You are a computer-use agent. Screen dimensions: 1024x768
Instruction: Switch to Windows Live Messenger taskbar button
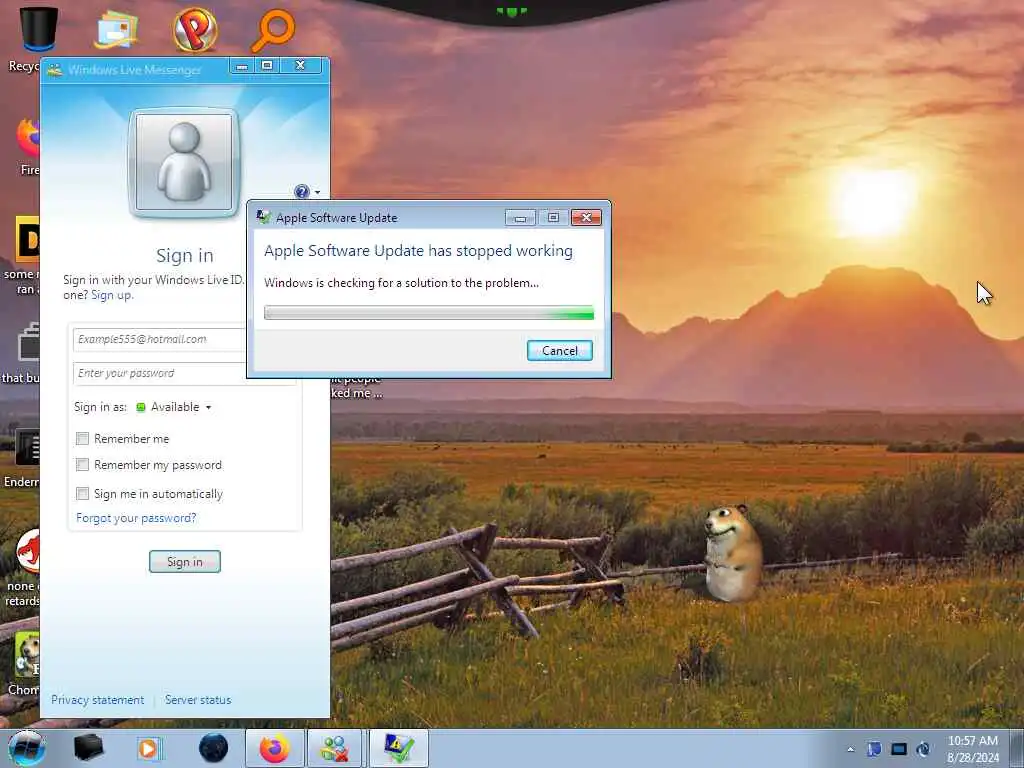tap(334, 748)
